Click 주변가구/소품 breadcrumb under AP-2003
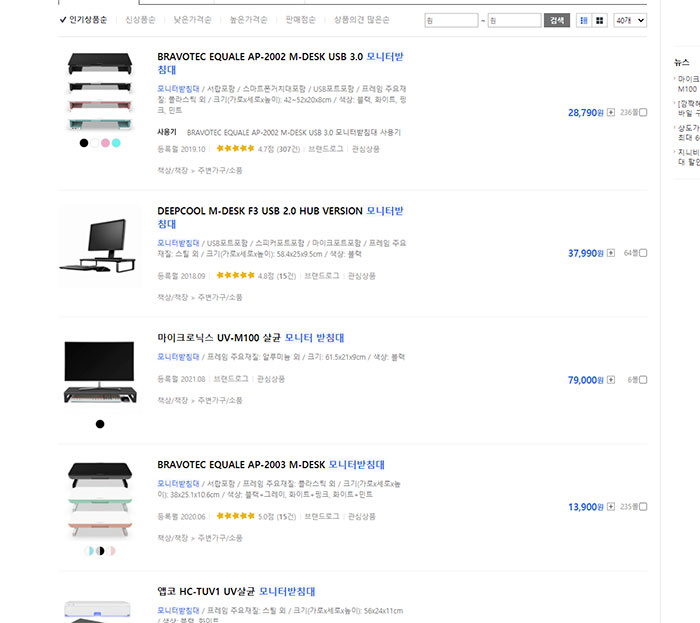 [220, 538]
